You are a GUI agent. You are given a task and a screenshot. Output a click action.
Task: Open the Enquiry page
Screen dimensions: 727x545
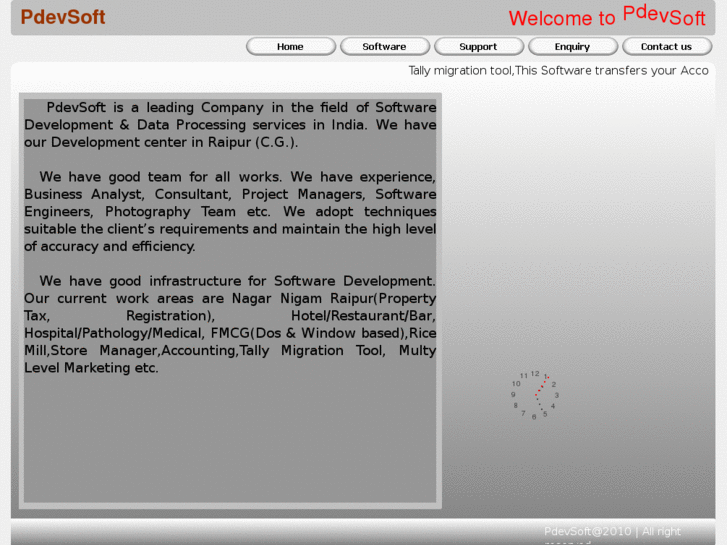573,46
